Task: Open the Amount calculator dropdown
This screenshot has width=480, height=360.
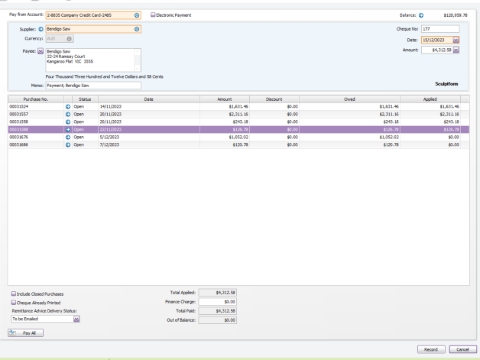Action: [x=456, y=50]
